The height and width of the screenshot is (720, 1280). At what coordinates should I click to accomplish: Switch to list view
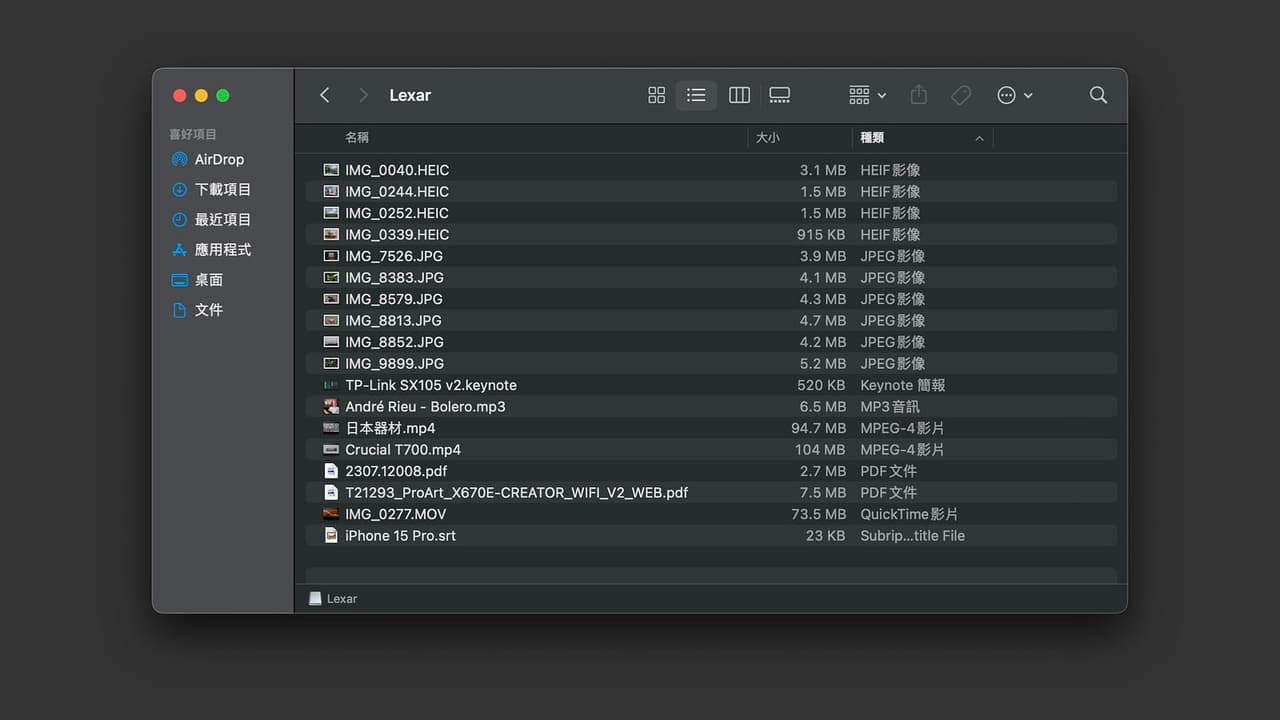click(x=697, y=95)
